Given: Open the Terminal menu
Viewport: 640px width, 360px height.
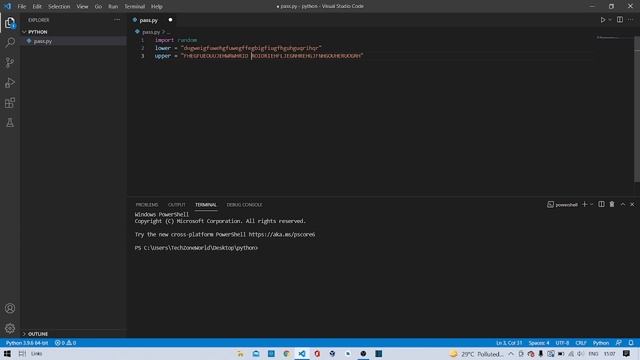Looking at the screenshot, I should (135, 7).
